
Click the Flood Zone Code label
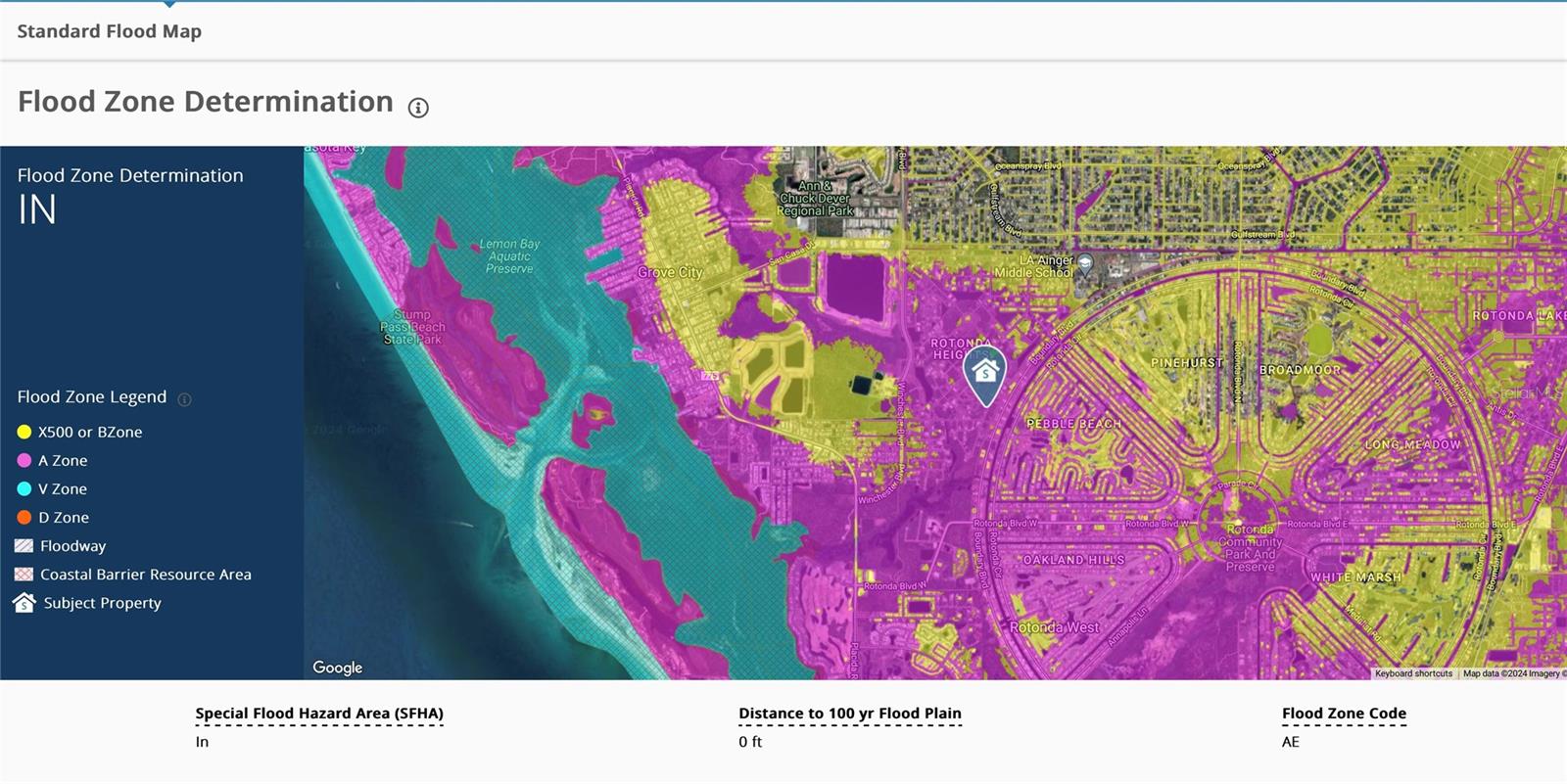coord(1344,714)
